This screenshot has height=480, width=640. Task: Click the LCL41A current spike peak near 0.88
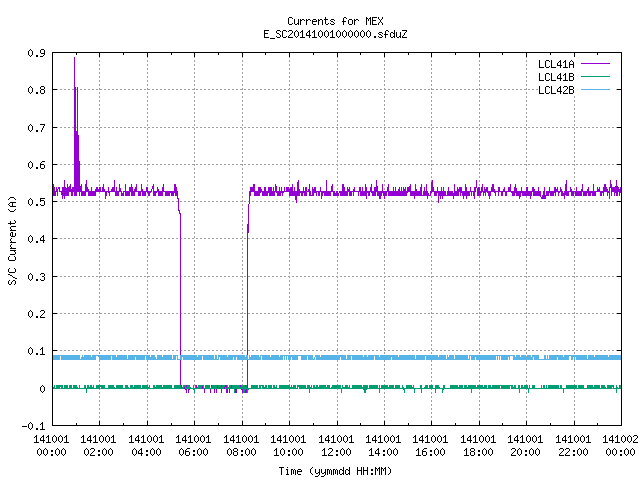coord(74,58)
